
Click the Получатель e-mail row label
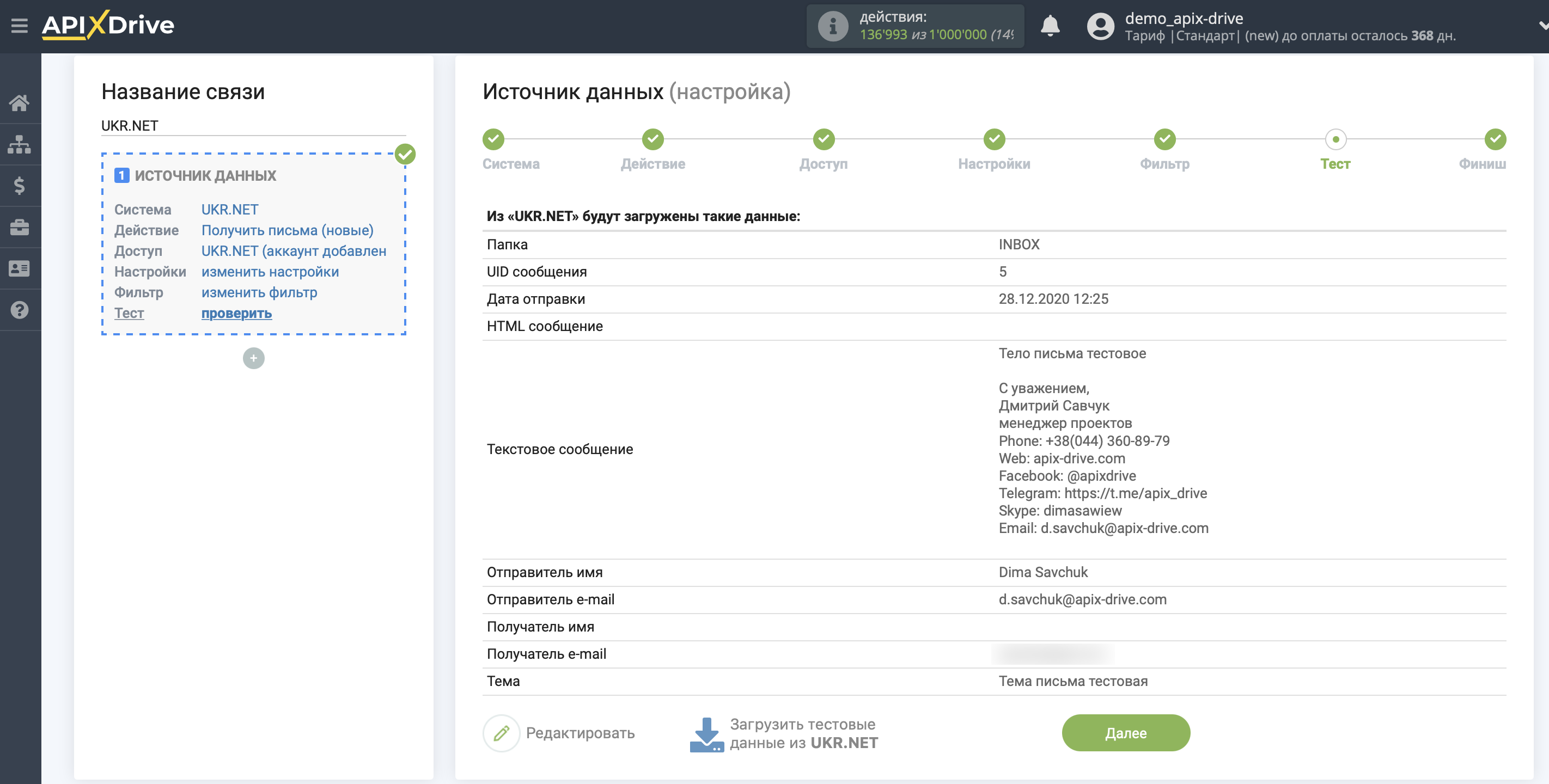(546, 654)
